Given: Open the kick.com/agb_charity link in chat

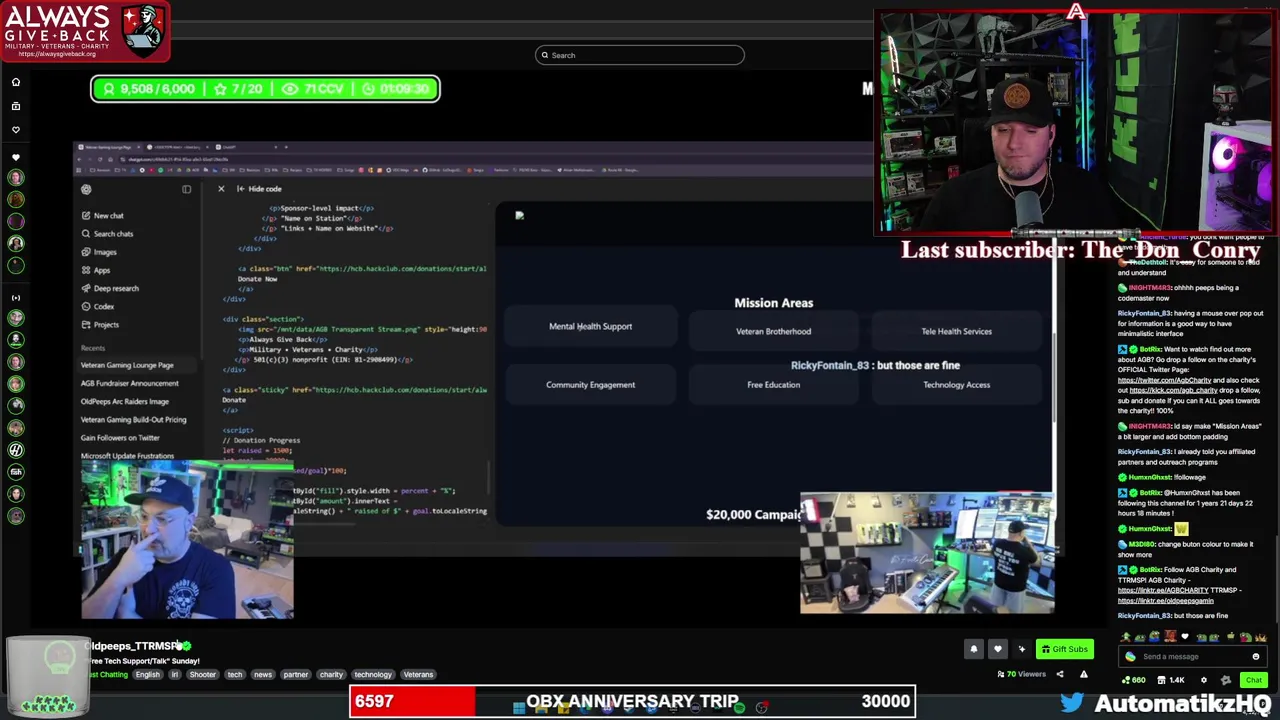Looking at the screenshot, I should [1173, 391].
